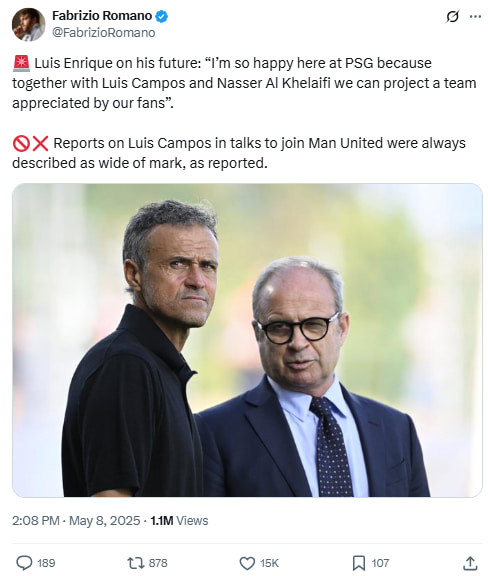Open the 2:08 PM May 8, 2025 timestamp
The width and height of the screenshot is (488, 576).
coord(76,521)
